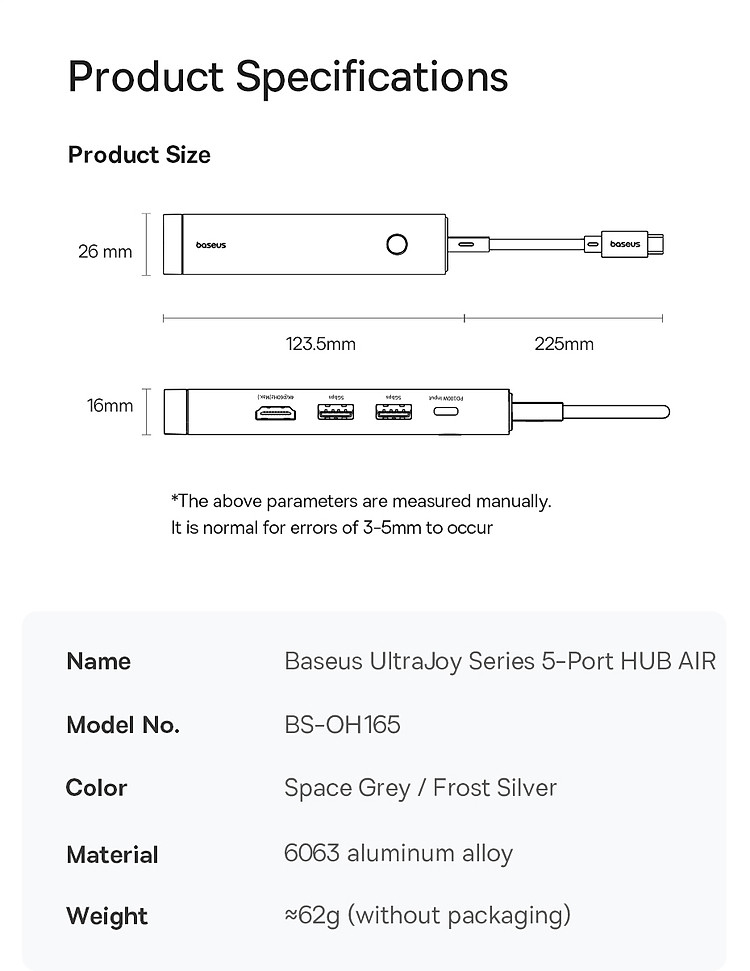Click the 26 mm height label

[x=105, y=251]
